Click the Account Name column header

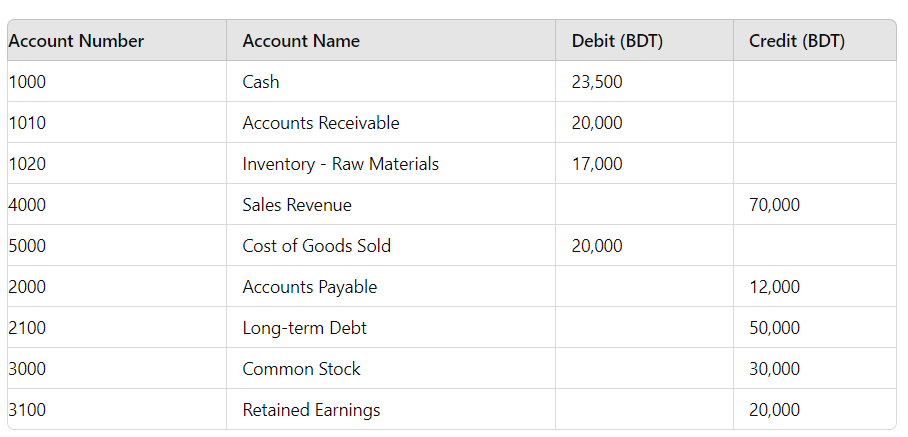click(301, 41)
